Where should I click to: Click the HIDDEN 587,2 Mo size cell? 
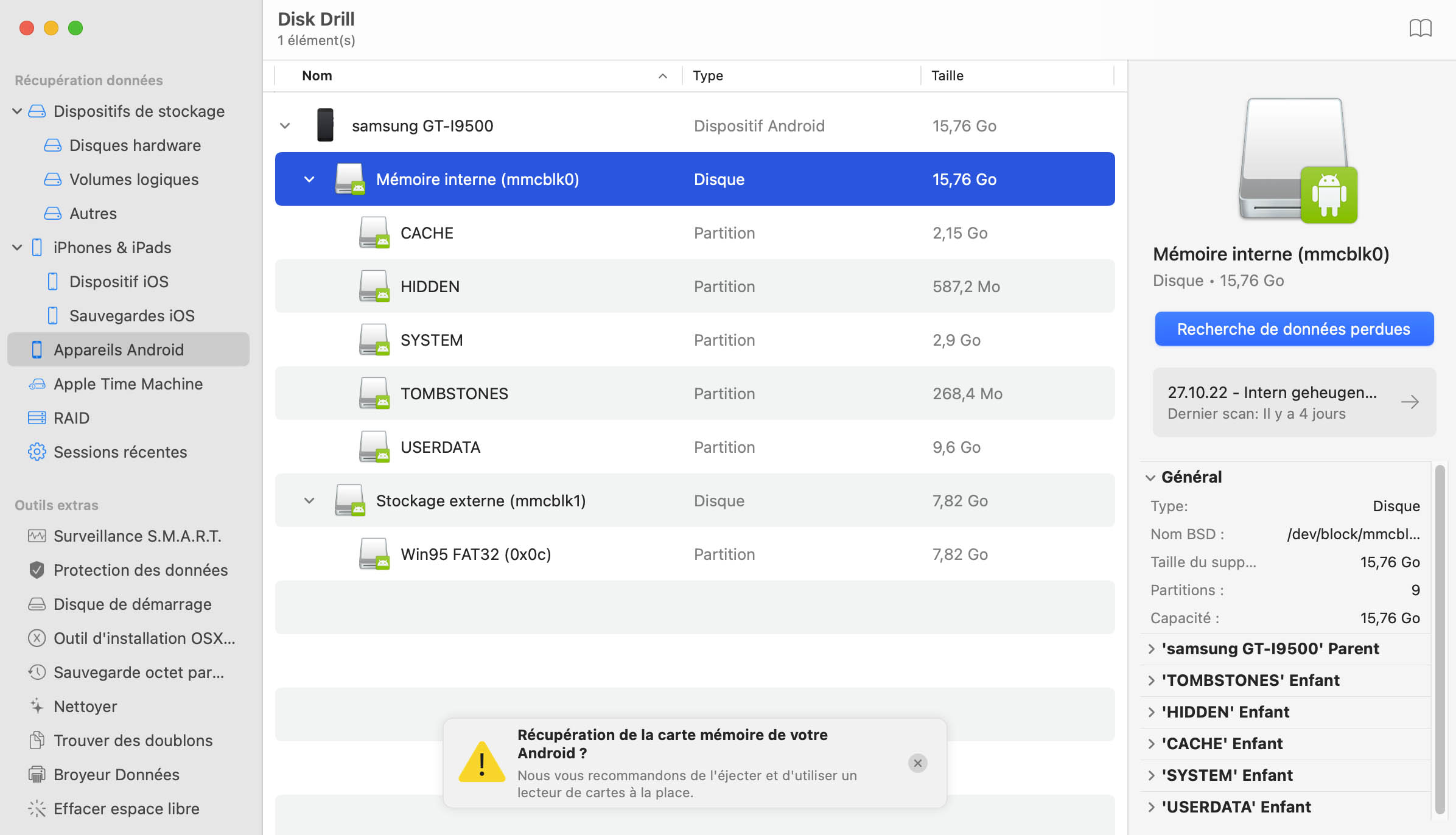(966, 287)
